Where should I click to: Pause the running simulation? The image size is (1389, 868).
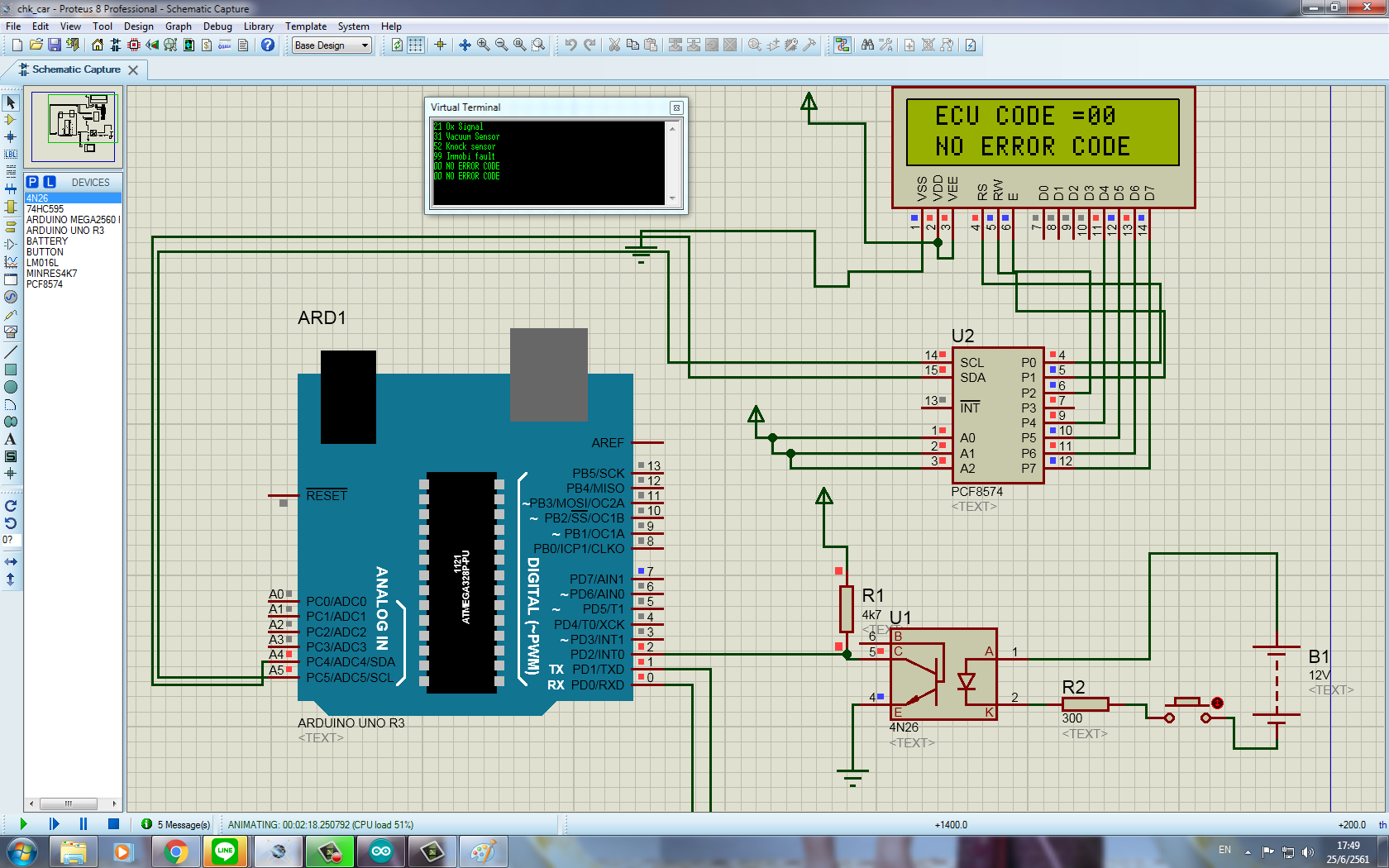(84, 823)
